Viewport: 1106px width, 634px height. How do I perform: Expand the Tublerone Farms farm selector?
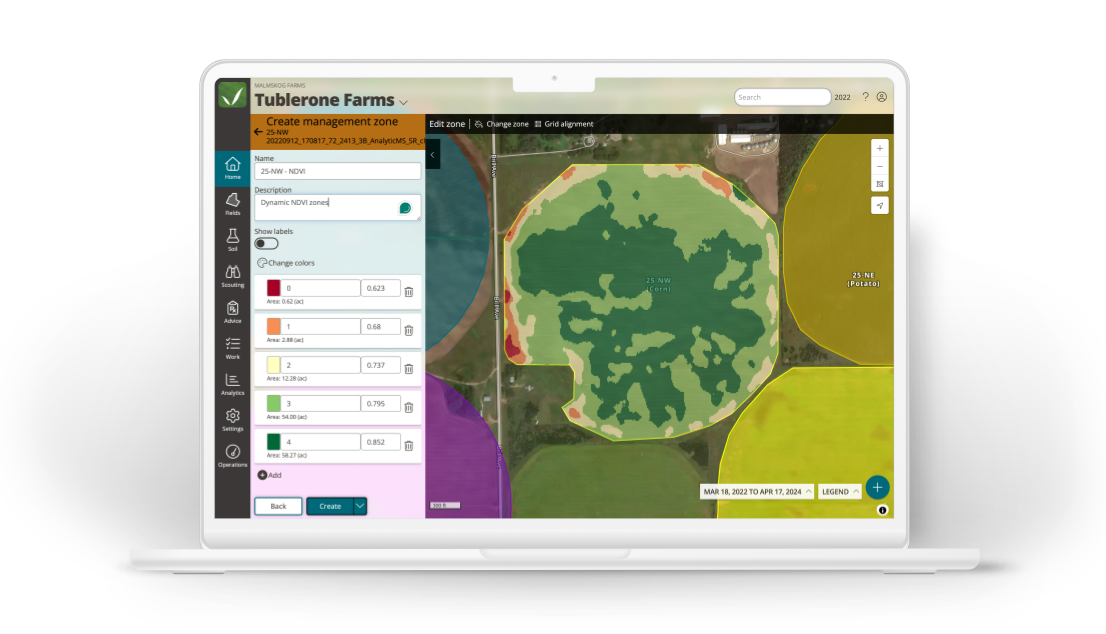tap(403, 103)
